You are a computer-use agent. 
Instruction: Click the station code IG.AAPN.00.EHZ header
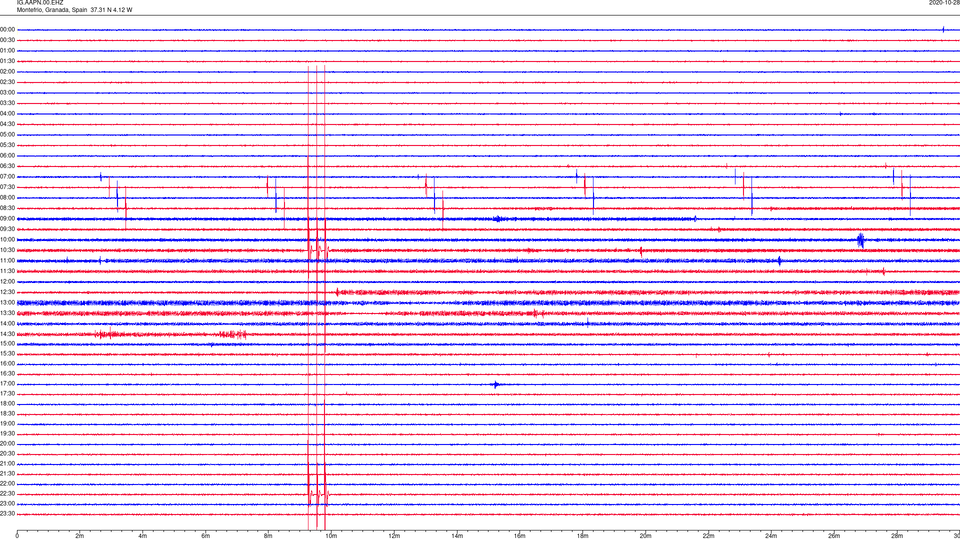[x=40, y=2]
